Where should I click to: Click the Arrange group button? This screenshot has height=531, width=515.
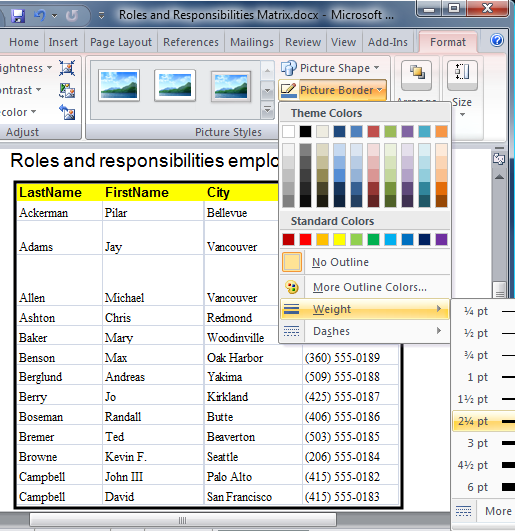point(416,76)
